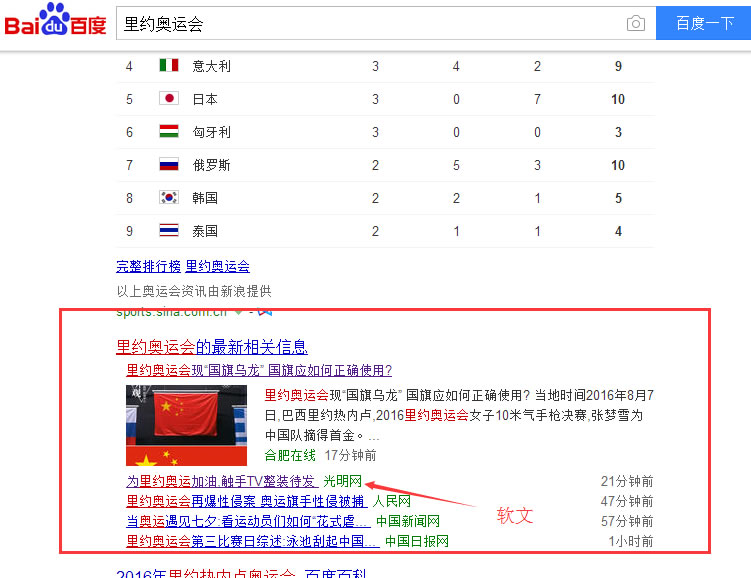Click the 中国日报网 source label
The image size is (751, 578).
[x=417, y=541]
